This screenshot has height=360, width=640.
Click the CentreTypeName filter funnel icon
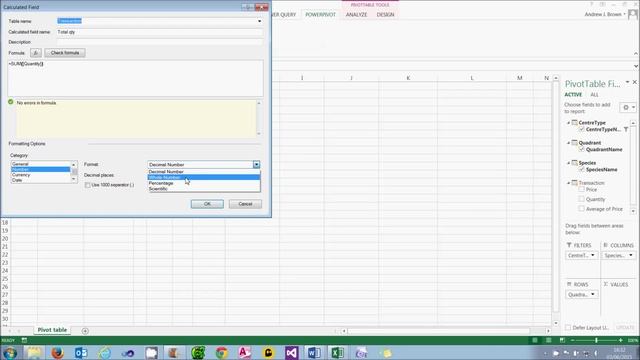click(x=626, y=129)
